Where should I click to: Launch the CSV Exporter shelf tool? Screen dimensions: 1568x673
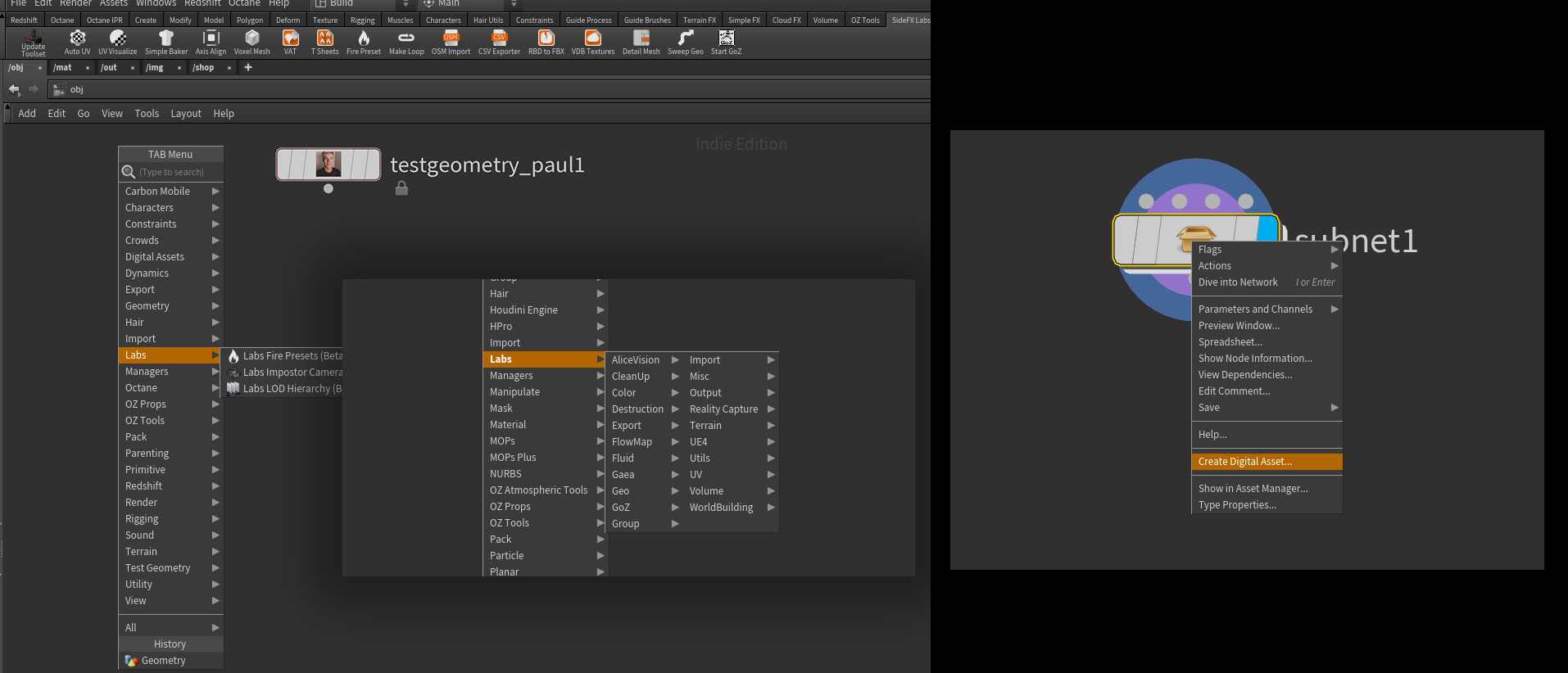tap(499, 43)
